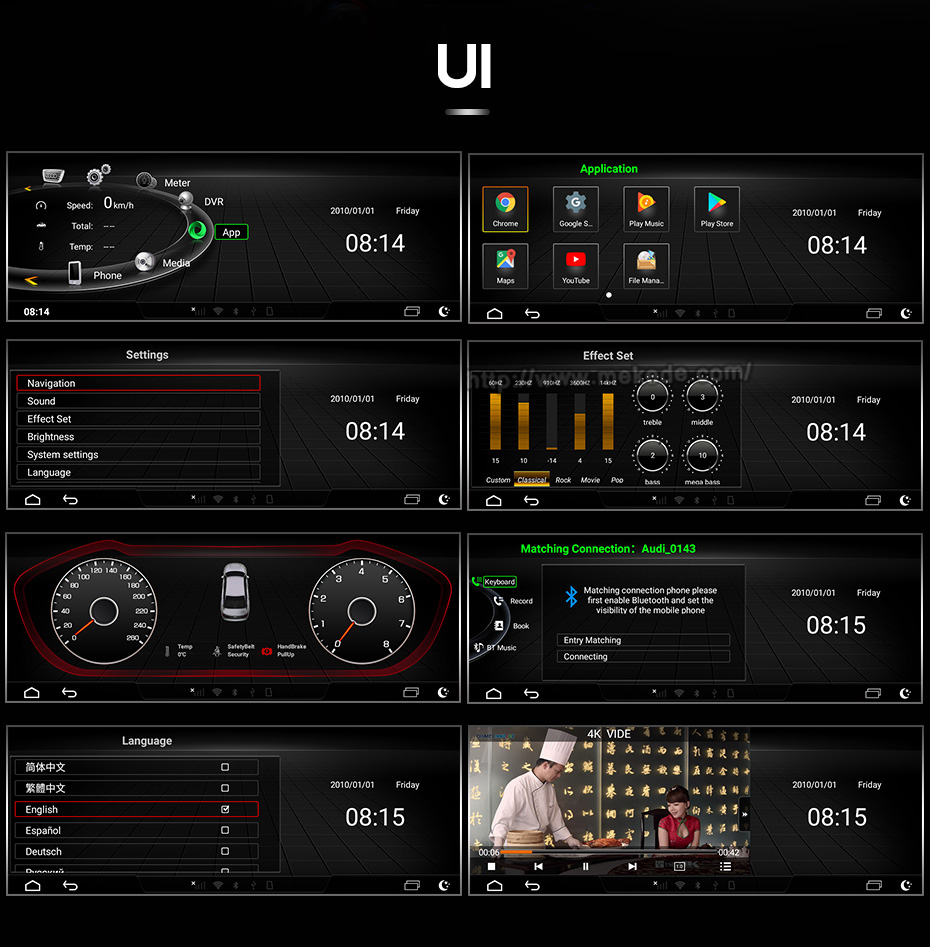
Task: Click the Entry Matching button
Action: [643, 640]
